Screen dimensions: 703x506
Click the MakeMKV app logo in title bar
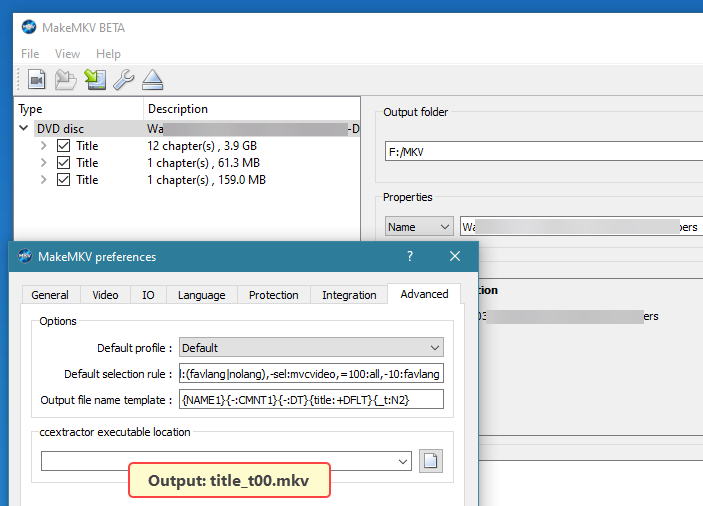29,27
